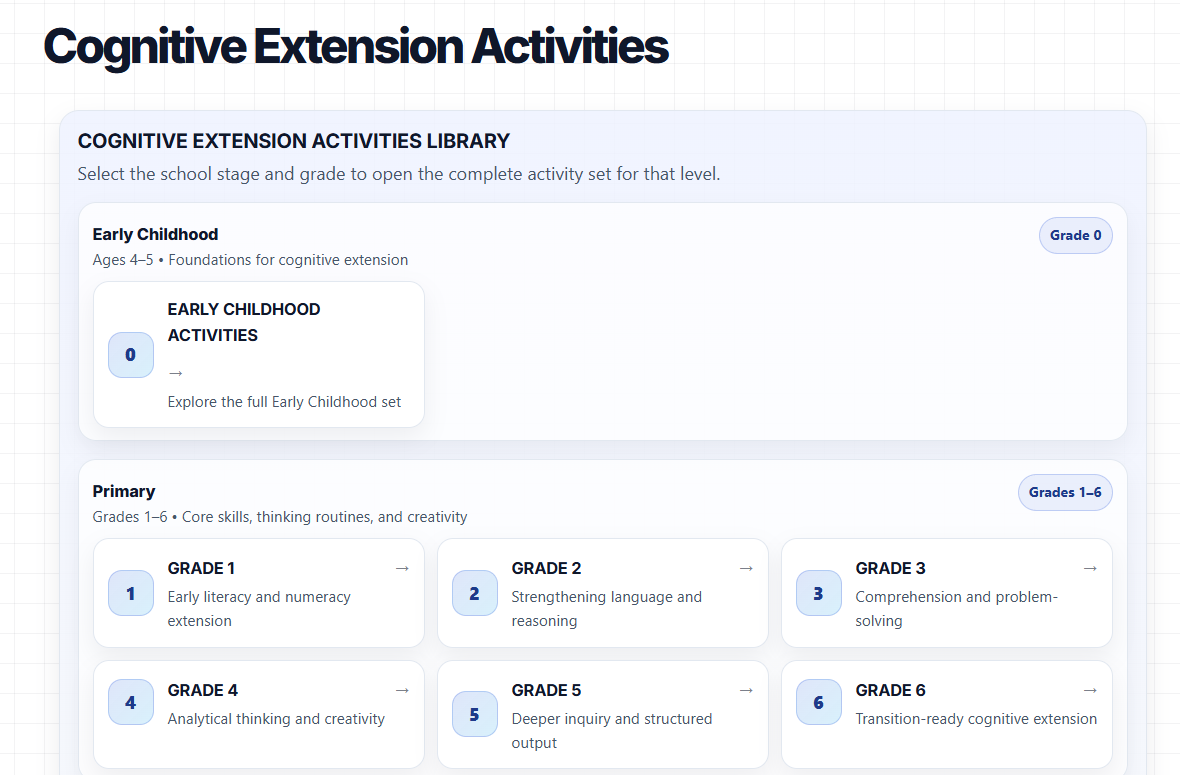
Task: Click the Grade 0 pill badge
Action: (1075, 236)
